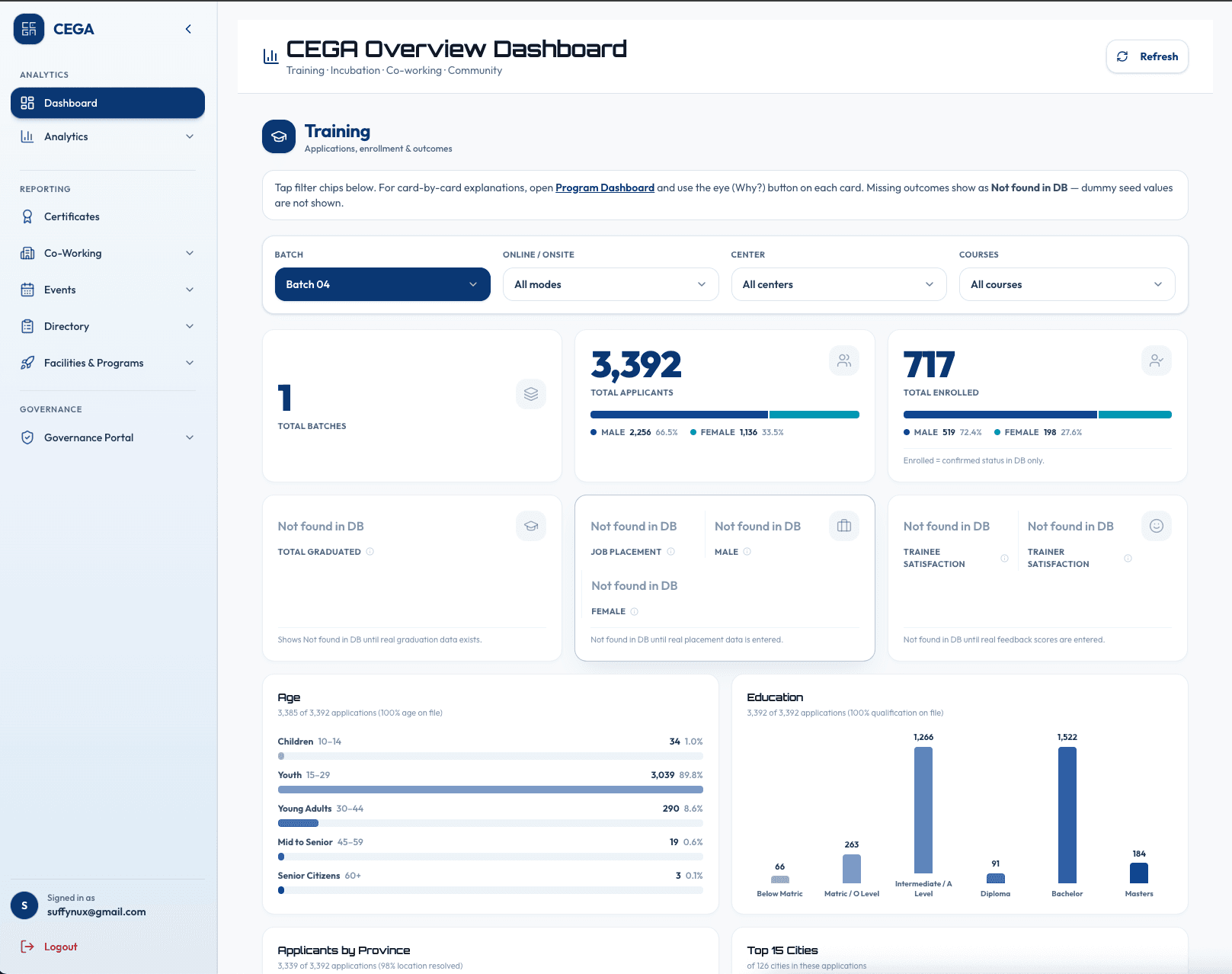Click the Intermediate / A Level bar
Image resolution: width=1232 pixels, height=974 pixels.
(923, 810)
